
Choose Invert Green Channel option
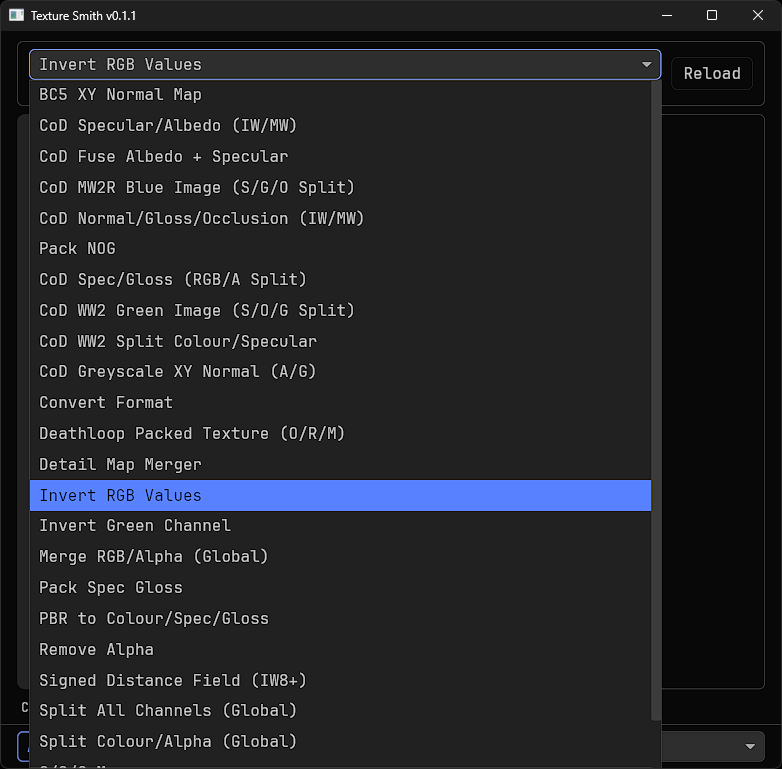pos(341,526)
